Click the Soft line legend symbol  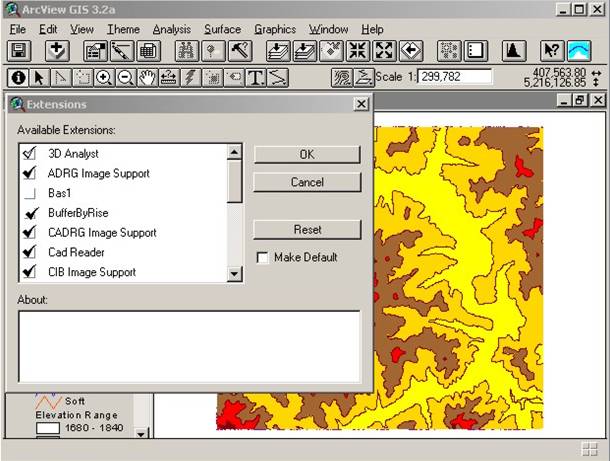48,402
